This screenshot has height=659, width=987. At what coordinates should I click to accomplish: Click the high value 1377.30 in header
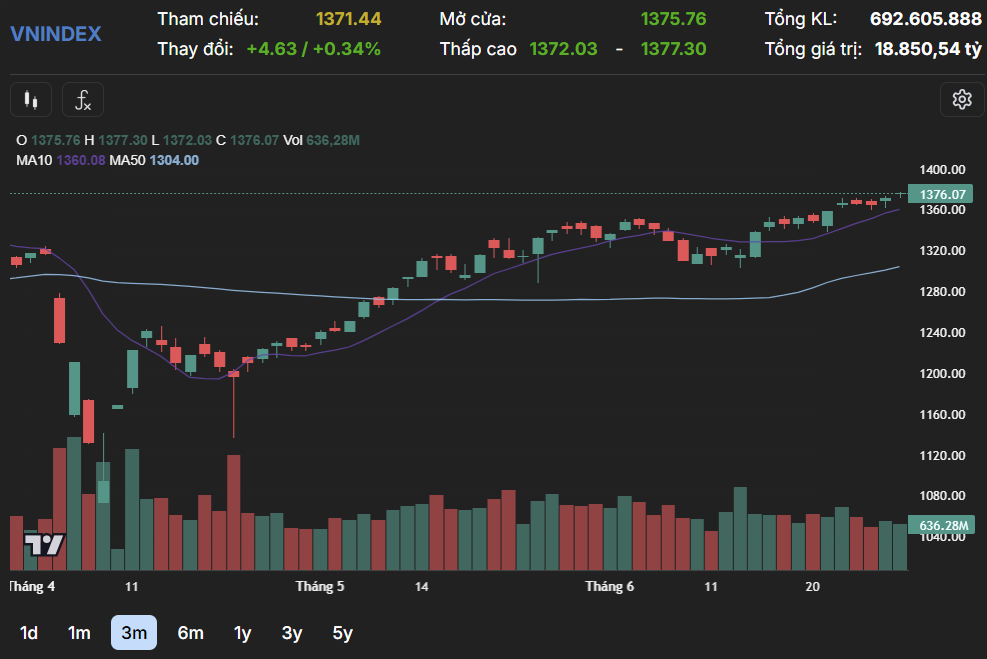[674, 49]
